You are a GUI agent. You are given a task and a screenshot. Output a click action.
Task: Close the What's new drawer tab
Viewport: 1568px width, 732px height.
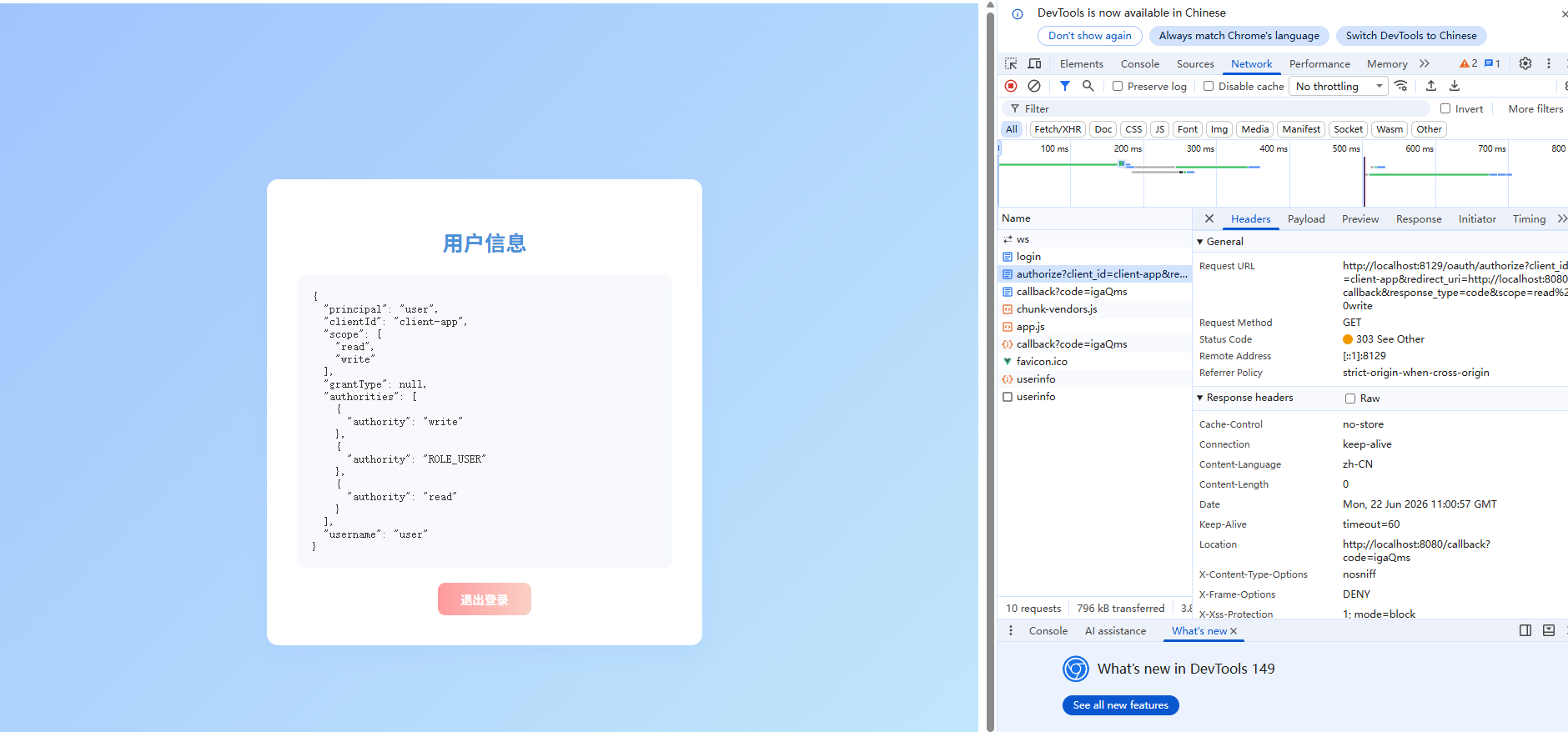click(1234, 631)
